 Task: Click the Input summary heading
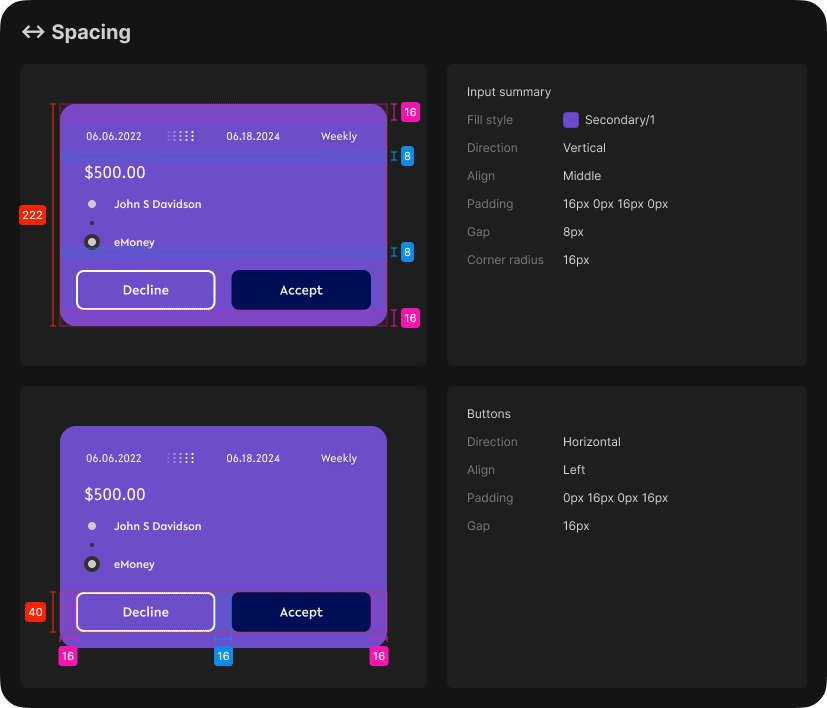(509, 92)
